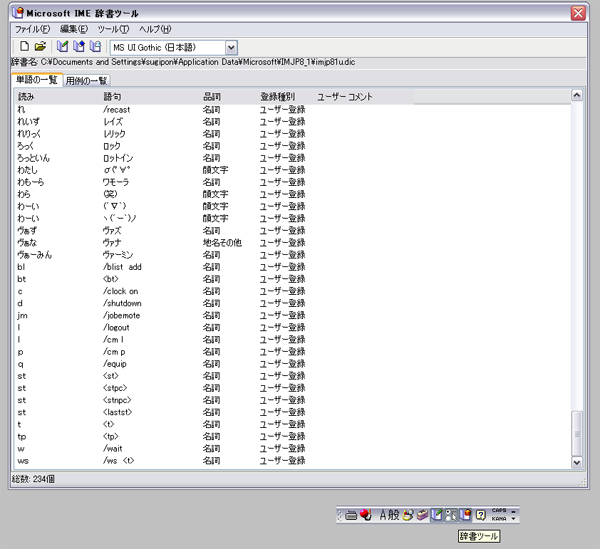Toggle KANA on the language bar
600x549 pixels.
[x=499, y=519]
